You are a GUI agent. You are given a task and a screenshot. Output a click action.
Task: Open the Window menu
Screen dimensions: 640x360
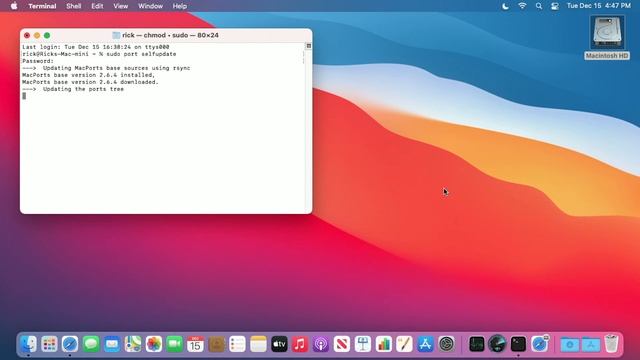tap(150, 6)
